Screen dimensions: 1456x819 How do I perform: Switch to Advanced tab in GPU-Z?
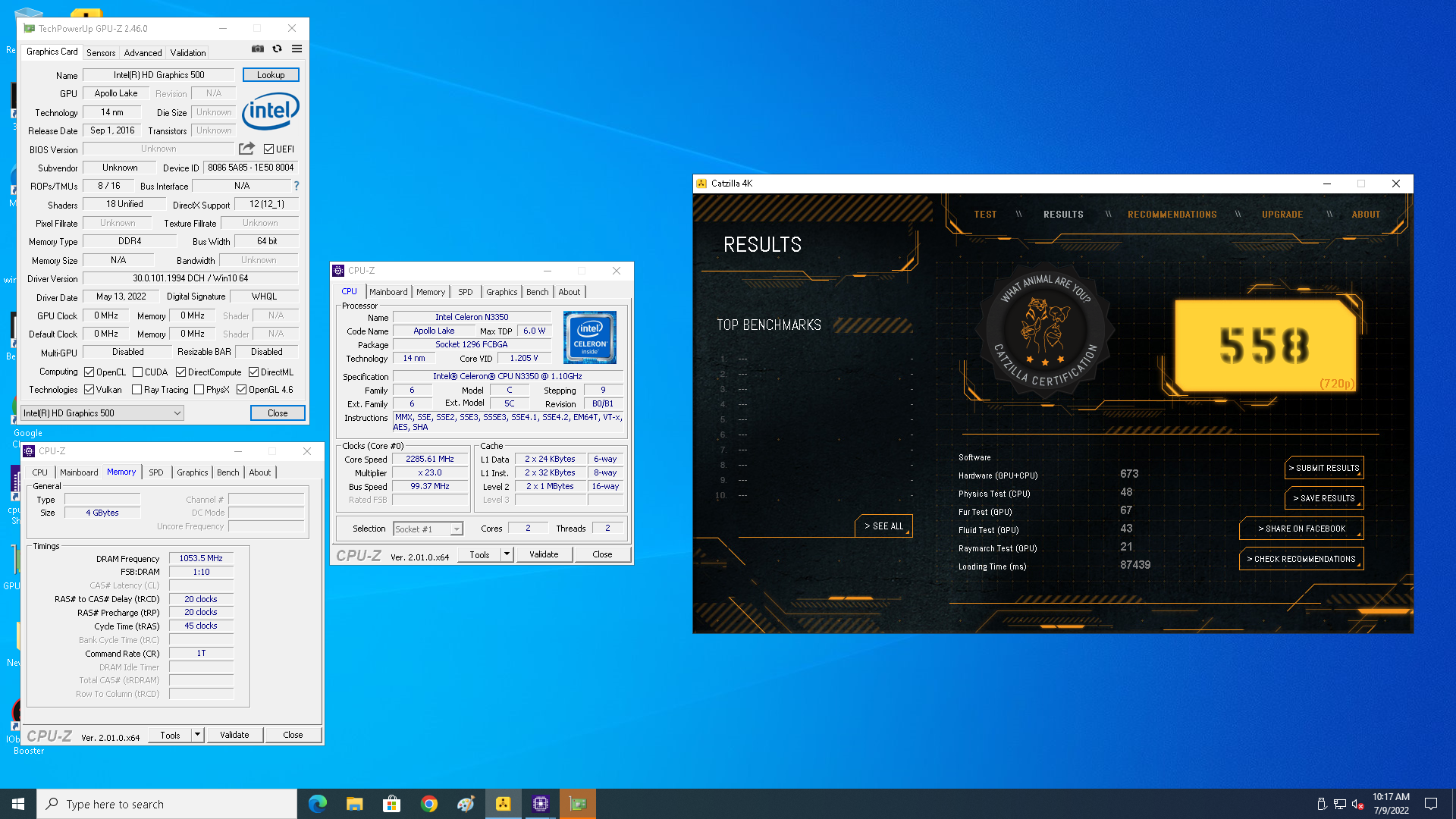[143, 53]
